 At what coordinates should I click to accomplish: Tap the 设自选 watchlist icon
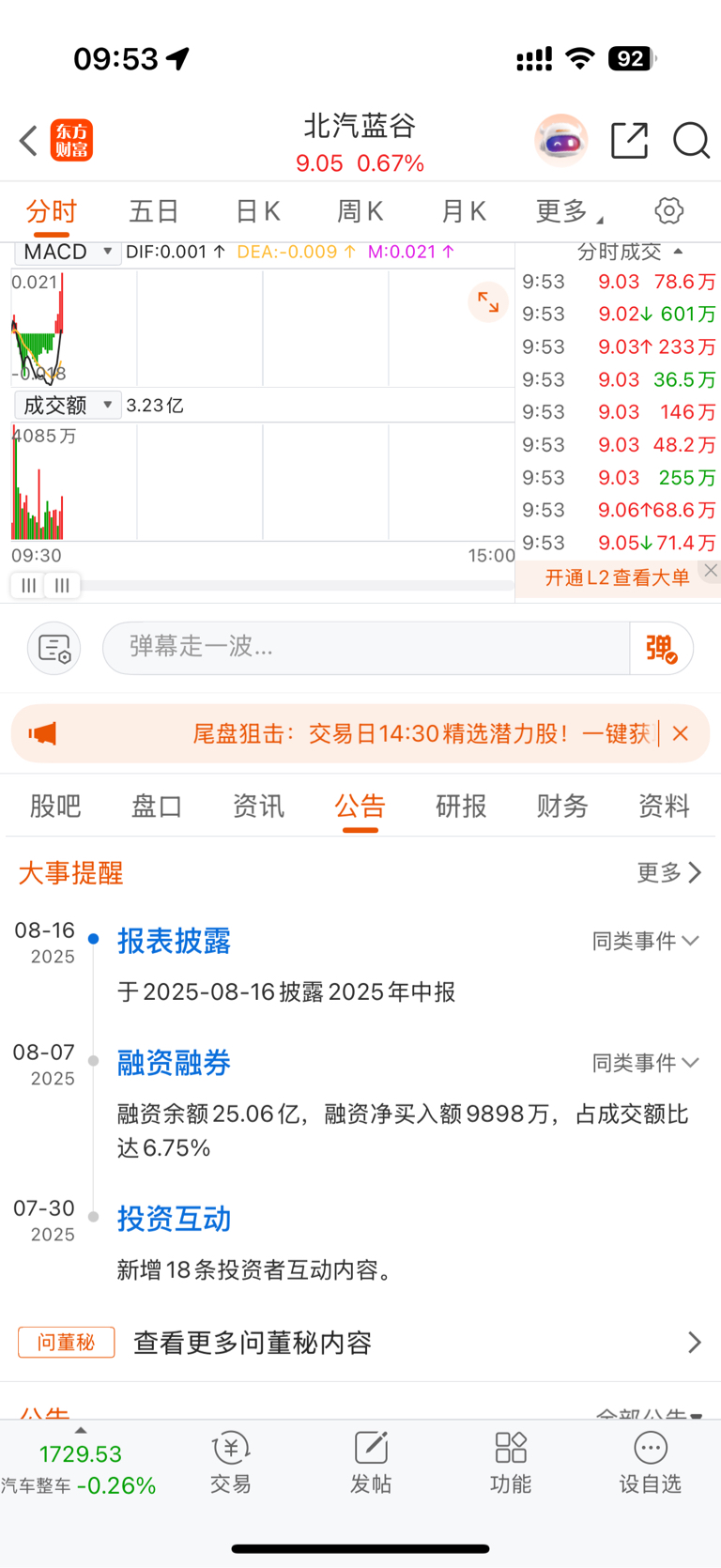point(650,1464)
